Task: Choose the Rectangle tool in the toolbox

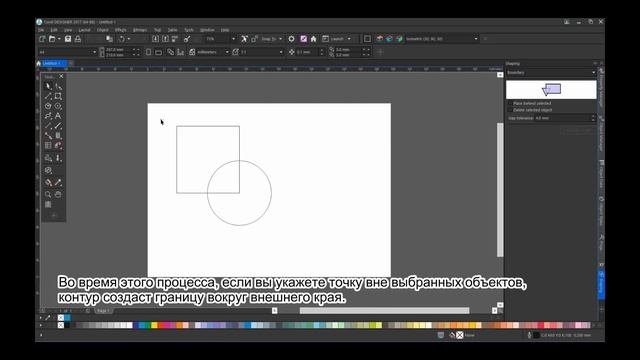Action: [x=58, y=96]
